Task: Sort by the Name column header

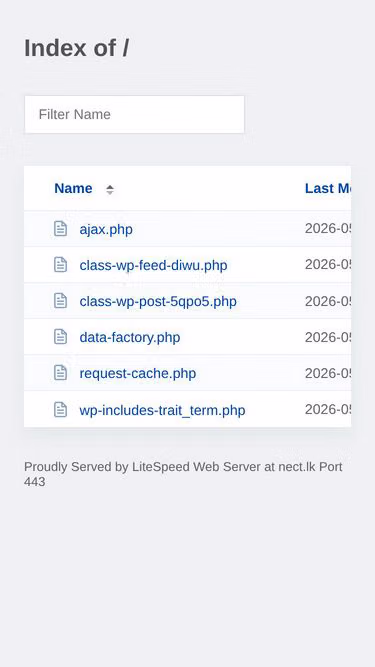Action: point(73,188)
